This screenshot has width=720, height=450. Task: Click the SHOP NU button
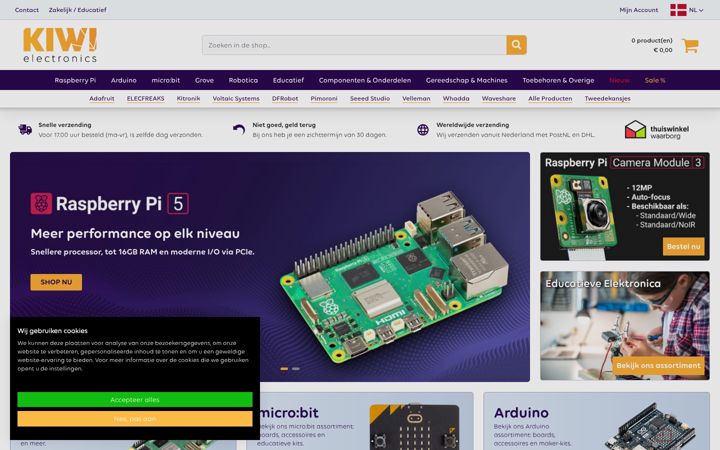(x=56, y=282)
